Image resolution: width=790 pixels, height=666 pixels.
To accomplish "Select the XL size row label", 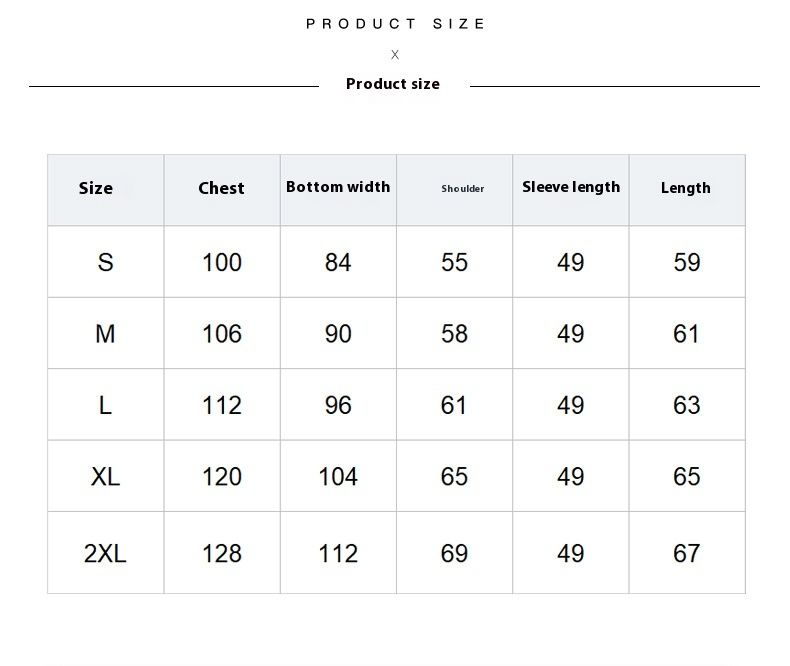I will point(105,477).
